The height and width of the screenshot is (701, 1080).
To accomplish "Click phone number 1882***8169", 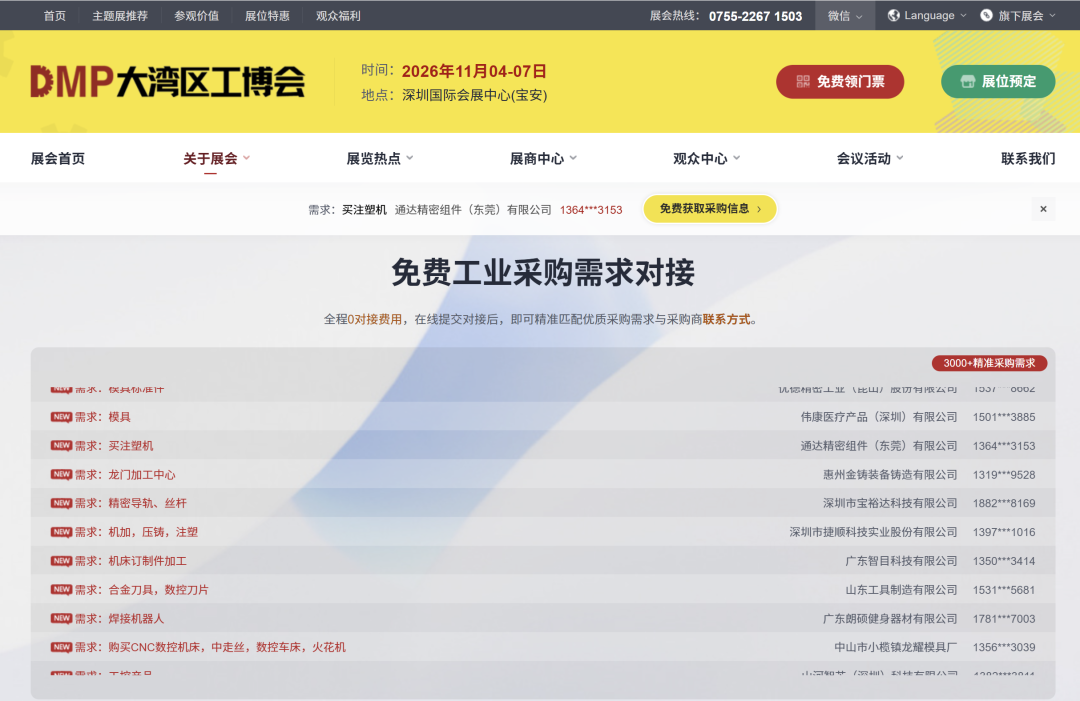I will tap(1004, 503).
